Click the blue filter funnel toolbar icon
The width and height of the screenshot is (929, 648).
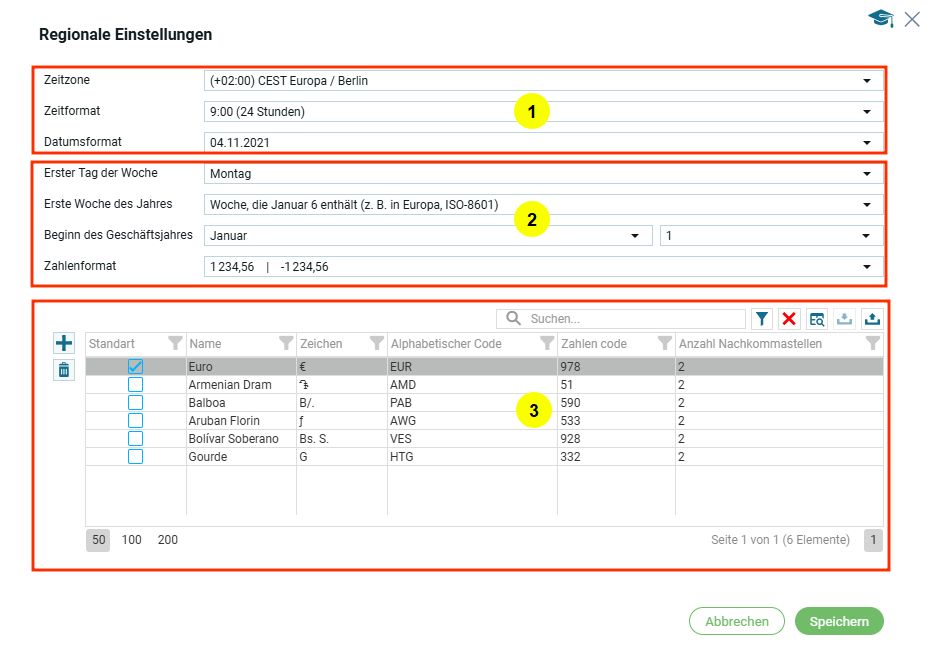(x=762, y=319)
